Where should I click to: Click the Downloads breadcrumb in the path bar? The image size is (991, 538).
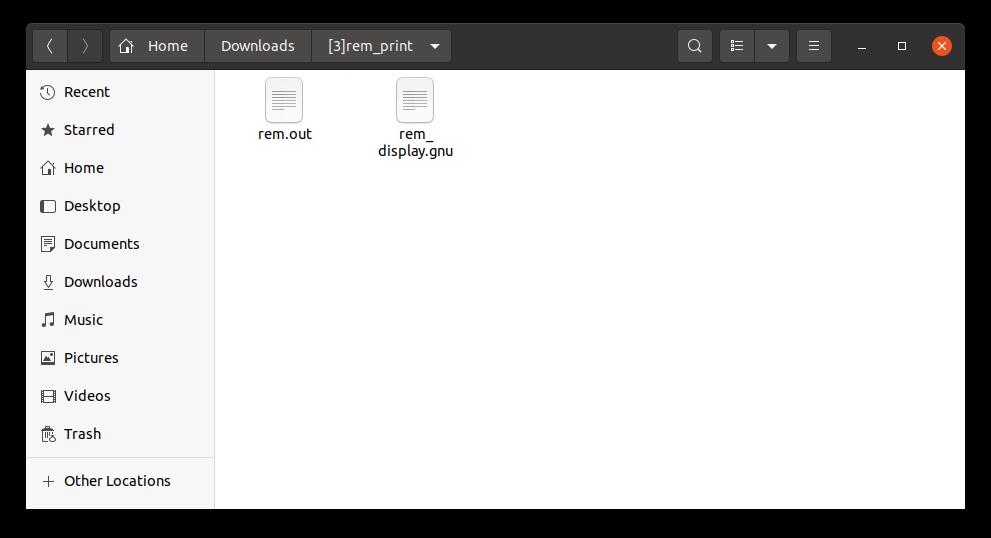click(x=258, y=46)
